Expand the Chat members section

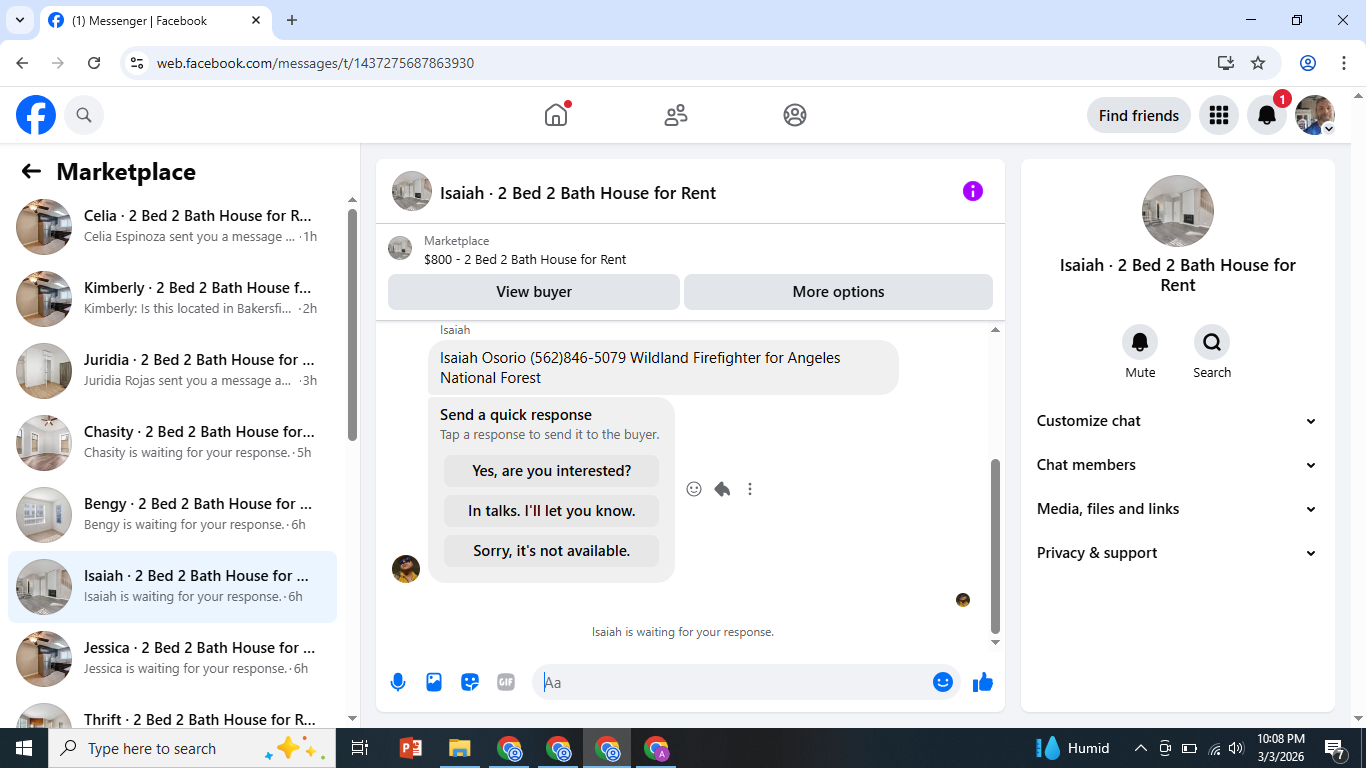point(1177,465)
